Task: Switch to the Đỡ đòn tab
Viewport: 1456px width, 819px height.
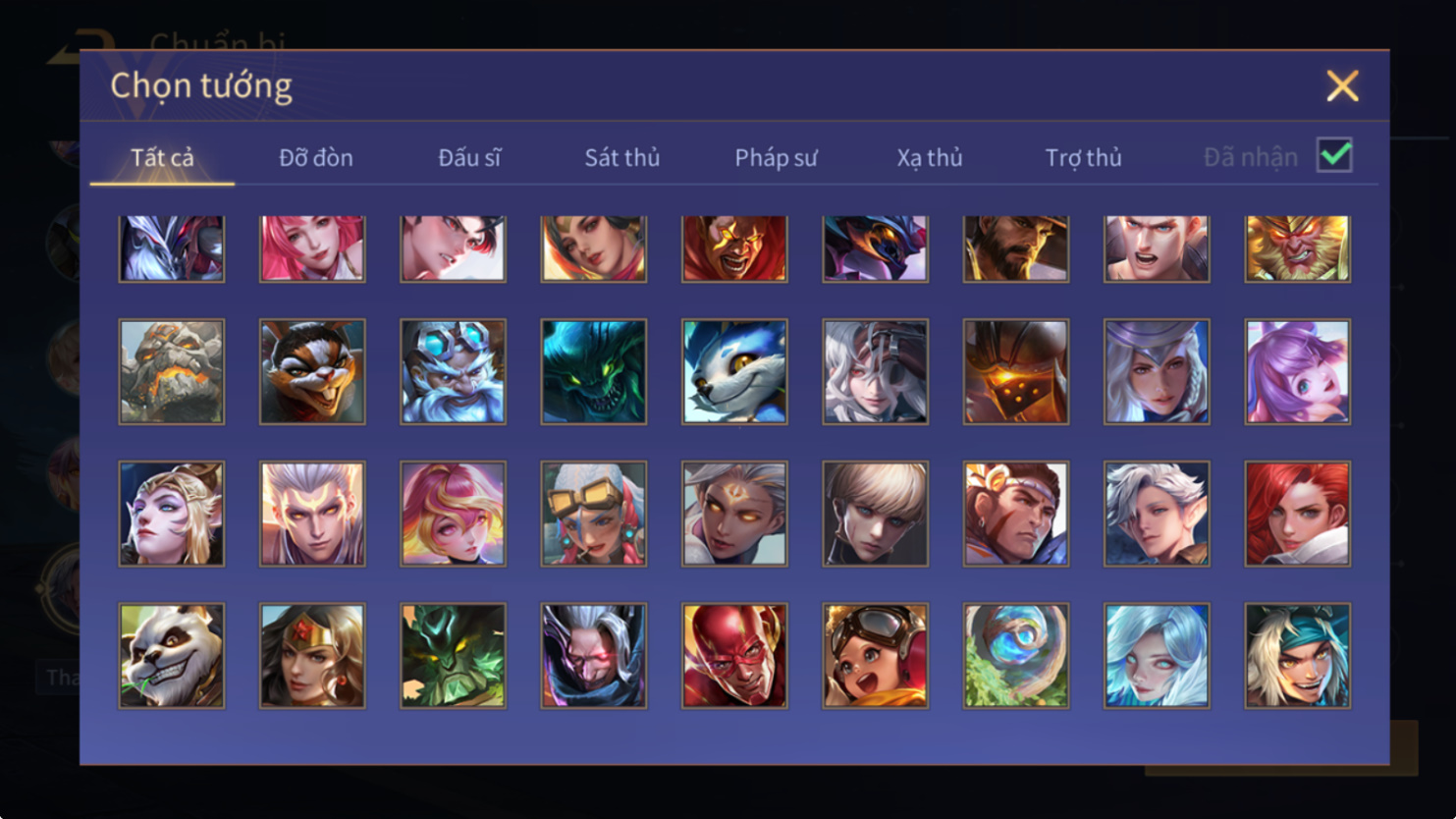Action: pyautogui.click(x=316, y=157)
